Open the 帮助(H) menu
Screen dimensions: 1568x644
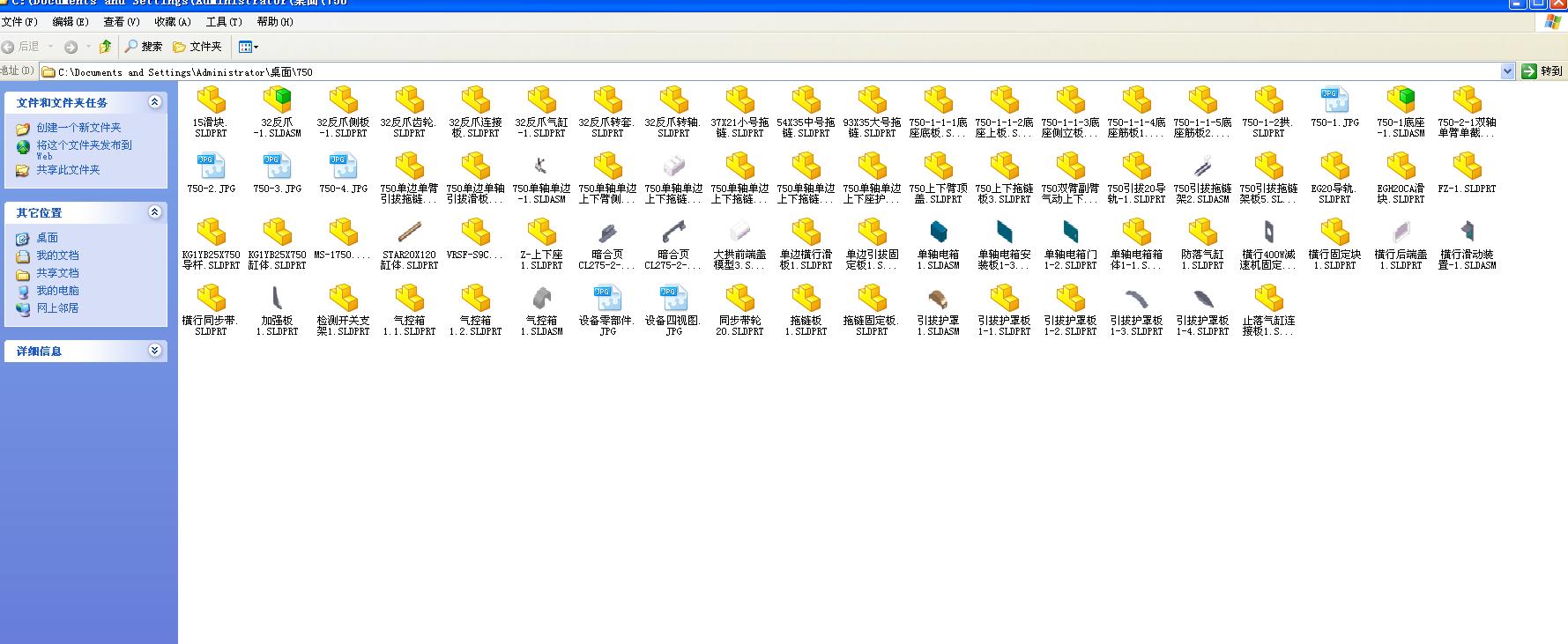point(275,21)
